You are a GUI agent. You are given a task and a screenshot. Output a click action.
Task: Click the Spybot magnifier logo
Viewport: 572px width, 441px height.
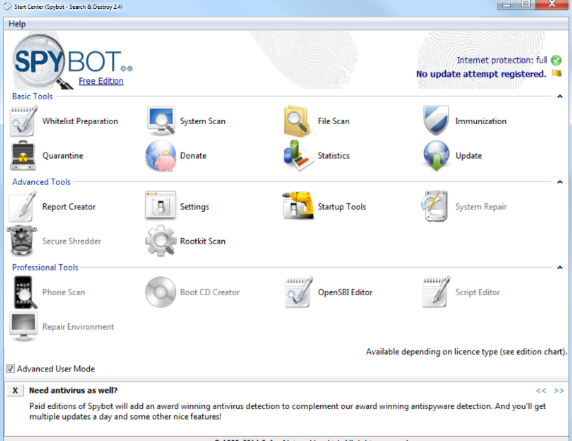click(x=42, y=62)
